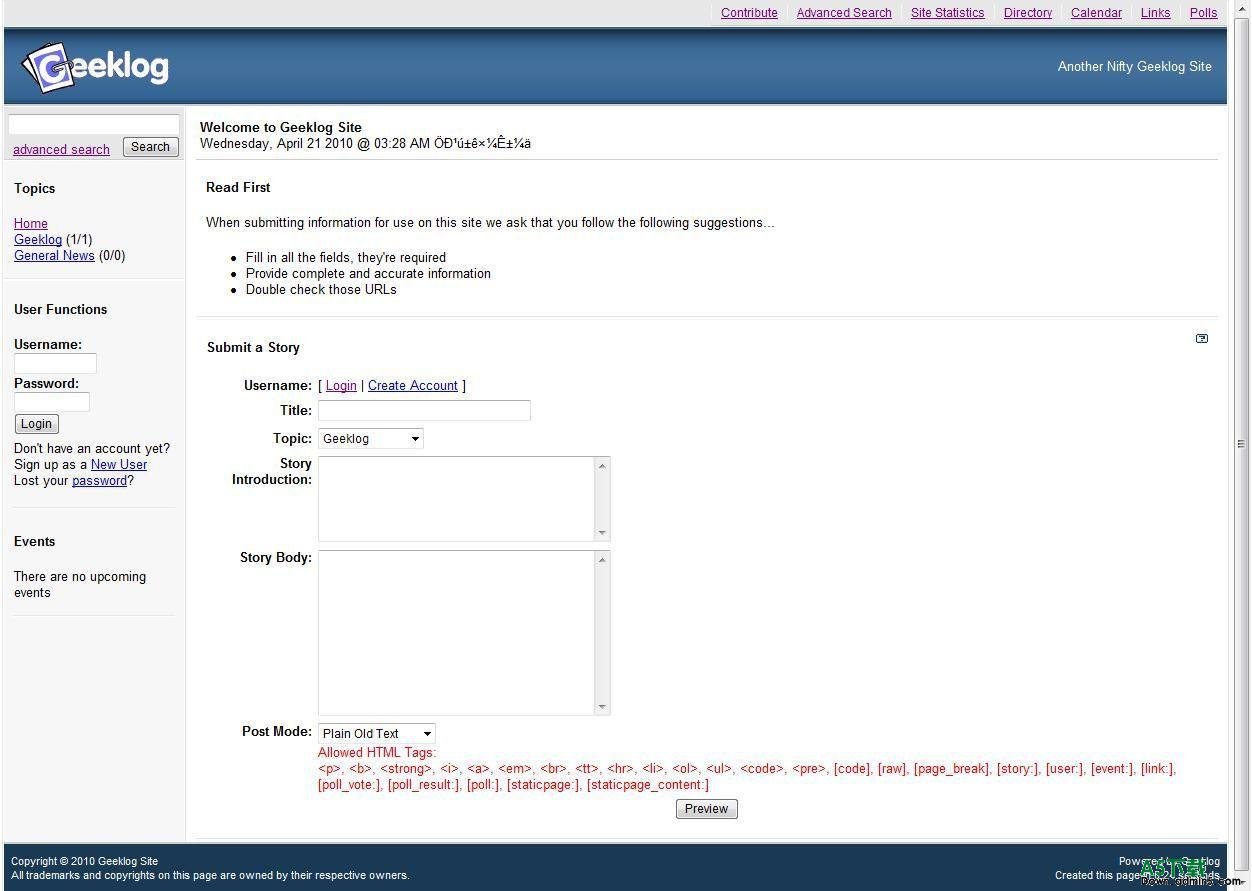Click the Geeklog logo in the header

click(96, 67)
